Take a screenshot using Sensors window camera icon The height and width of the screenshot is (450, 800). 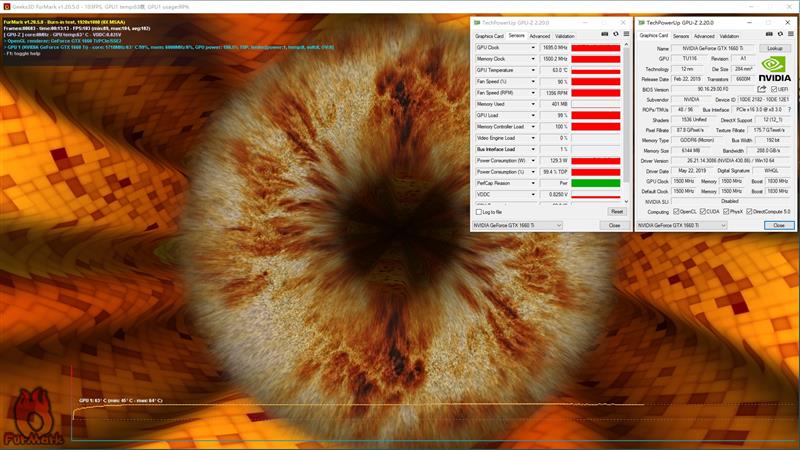click(605, 34)
